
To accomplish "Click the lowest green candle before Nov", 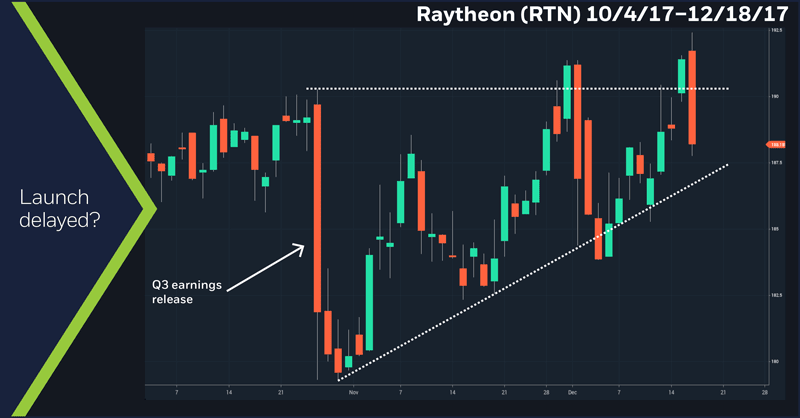I will pyautogui.click(x=348, y=362).
